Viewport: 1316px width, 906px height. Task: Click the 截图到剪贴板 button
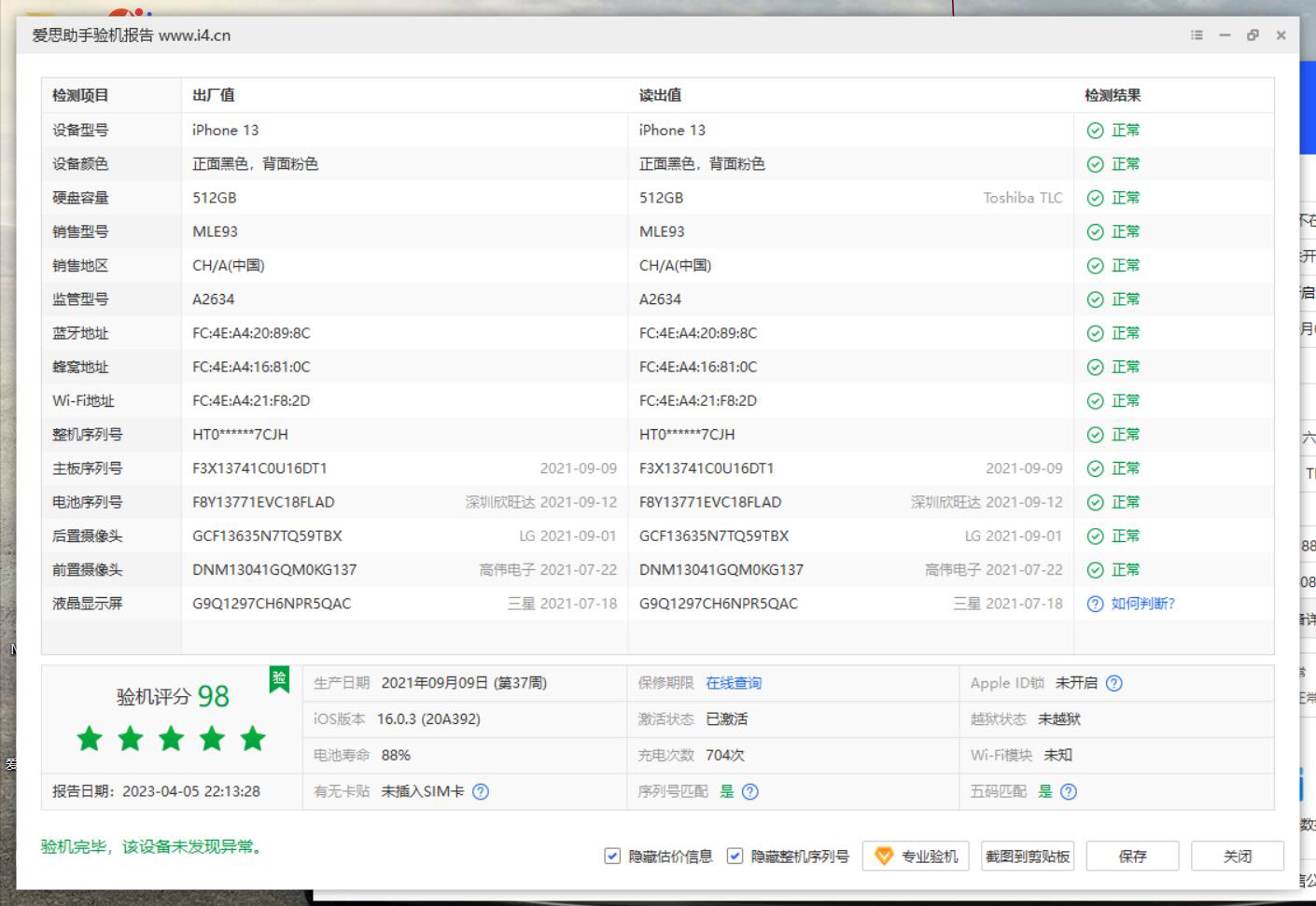(1028, 856)
